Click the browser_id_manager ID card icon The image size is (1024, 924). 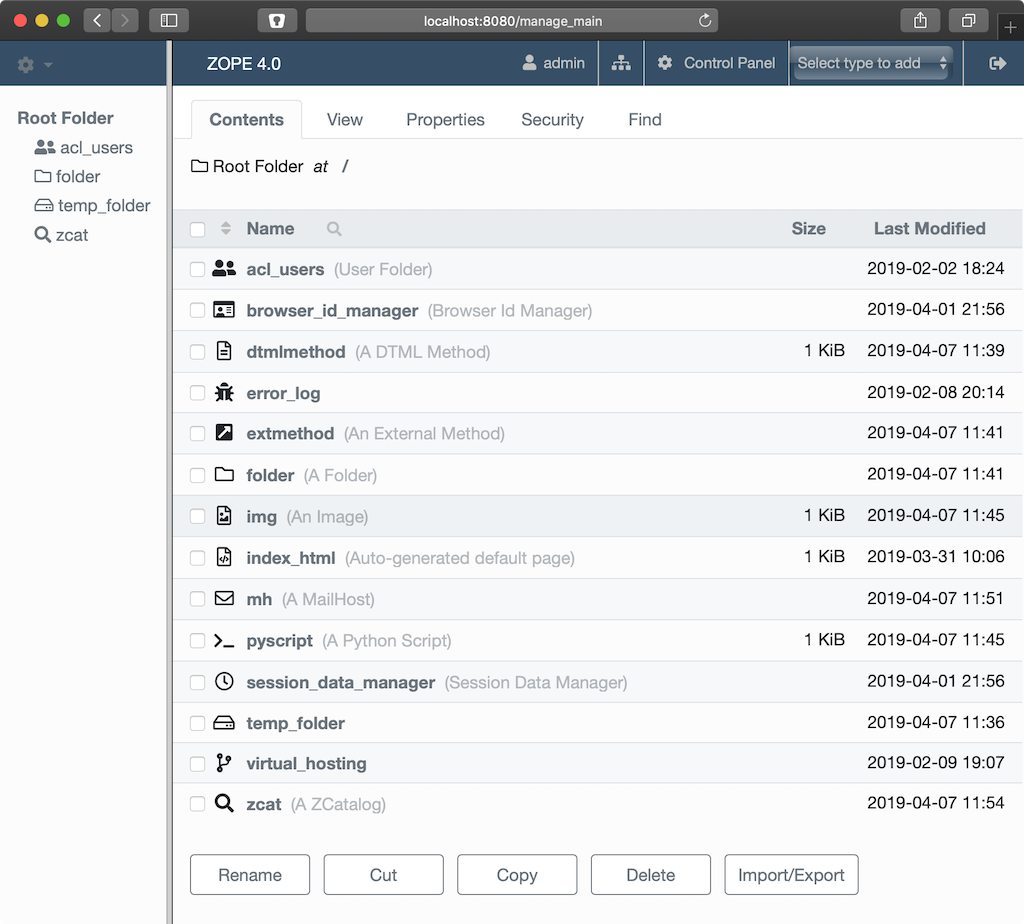click(224, 310)
